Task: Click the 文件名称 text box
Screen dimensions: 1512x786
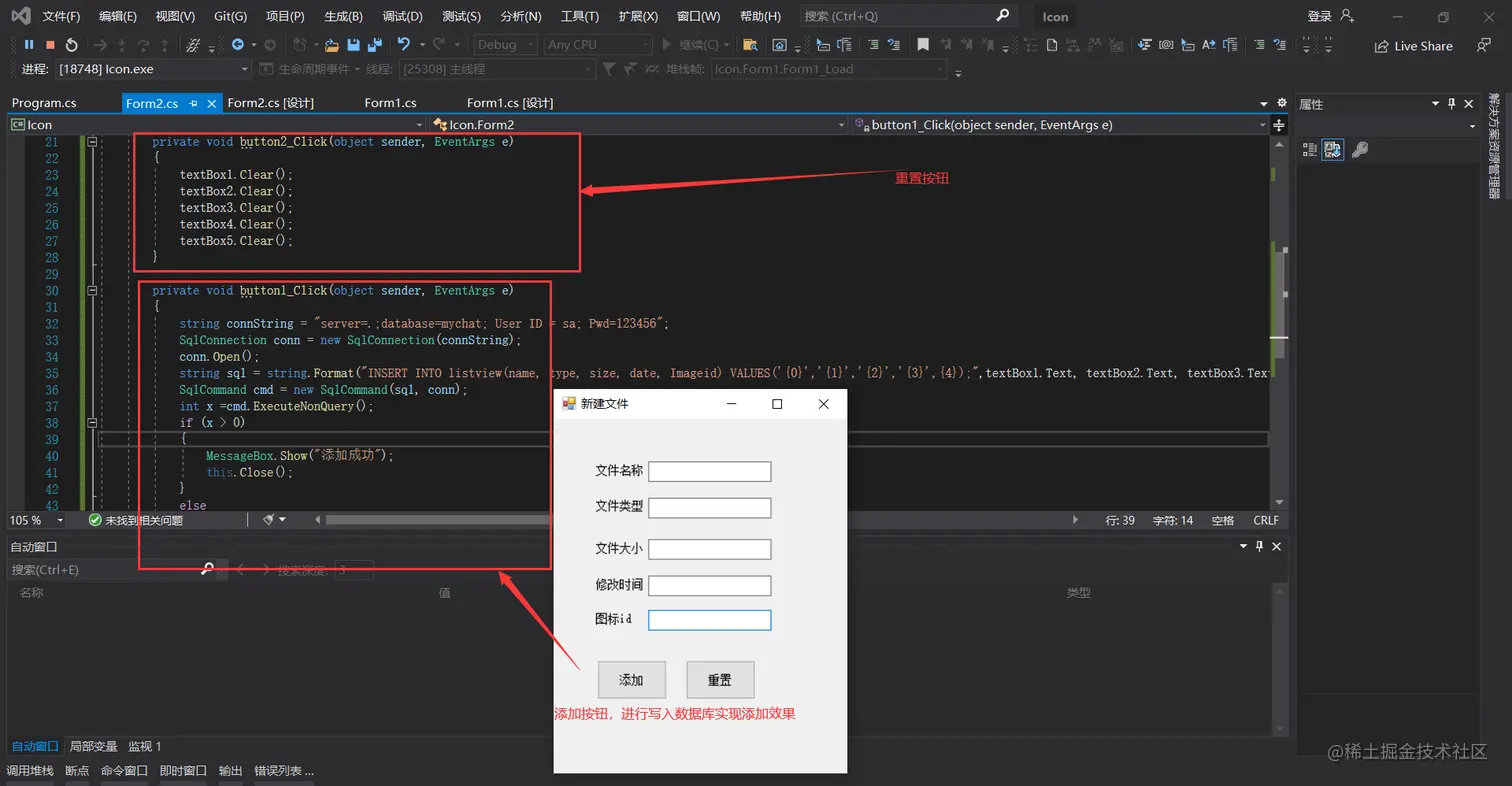Action: [x=710, y=471]
